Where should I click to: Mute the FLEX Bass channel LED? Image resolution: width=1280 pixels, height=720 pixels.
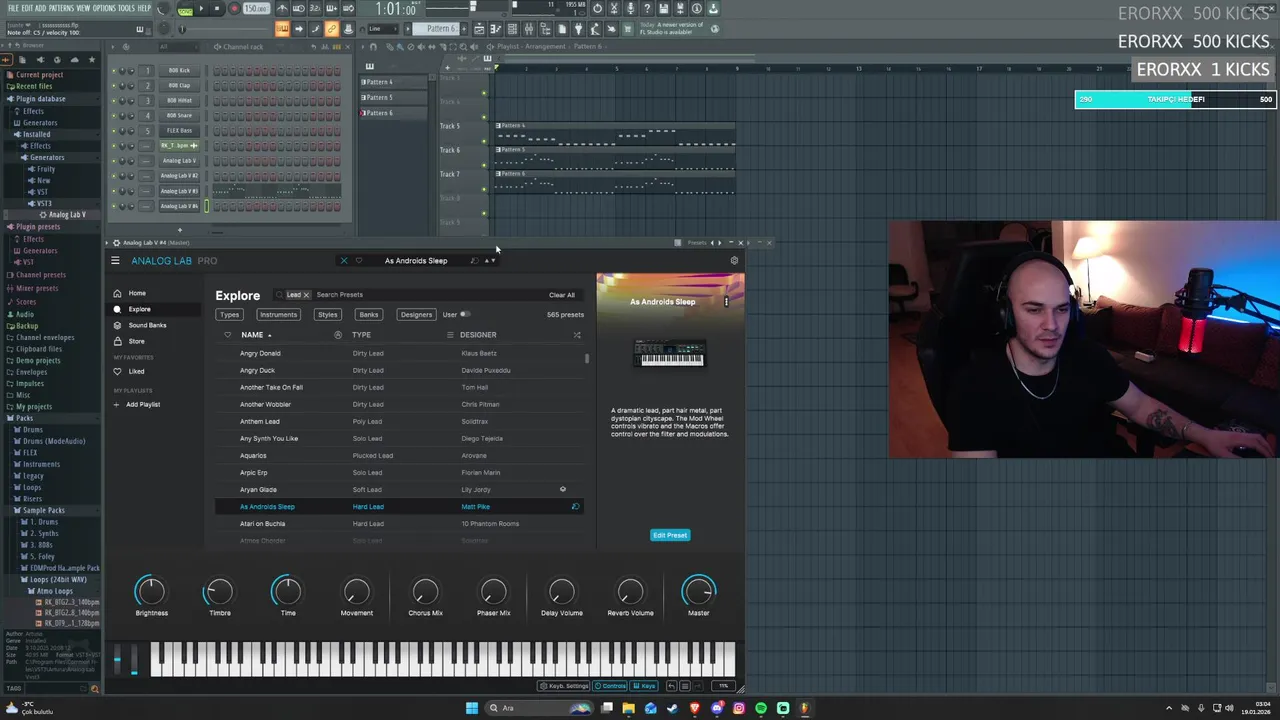(x=114, y=131)
